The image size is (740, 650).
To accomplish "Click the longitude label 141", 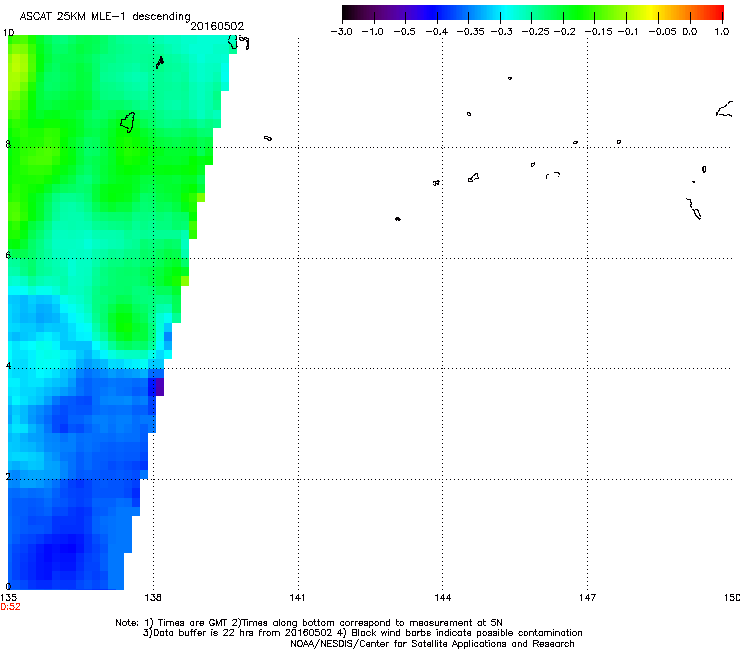I will coord(297,598).
